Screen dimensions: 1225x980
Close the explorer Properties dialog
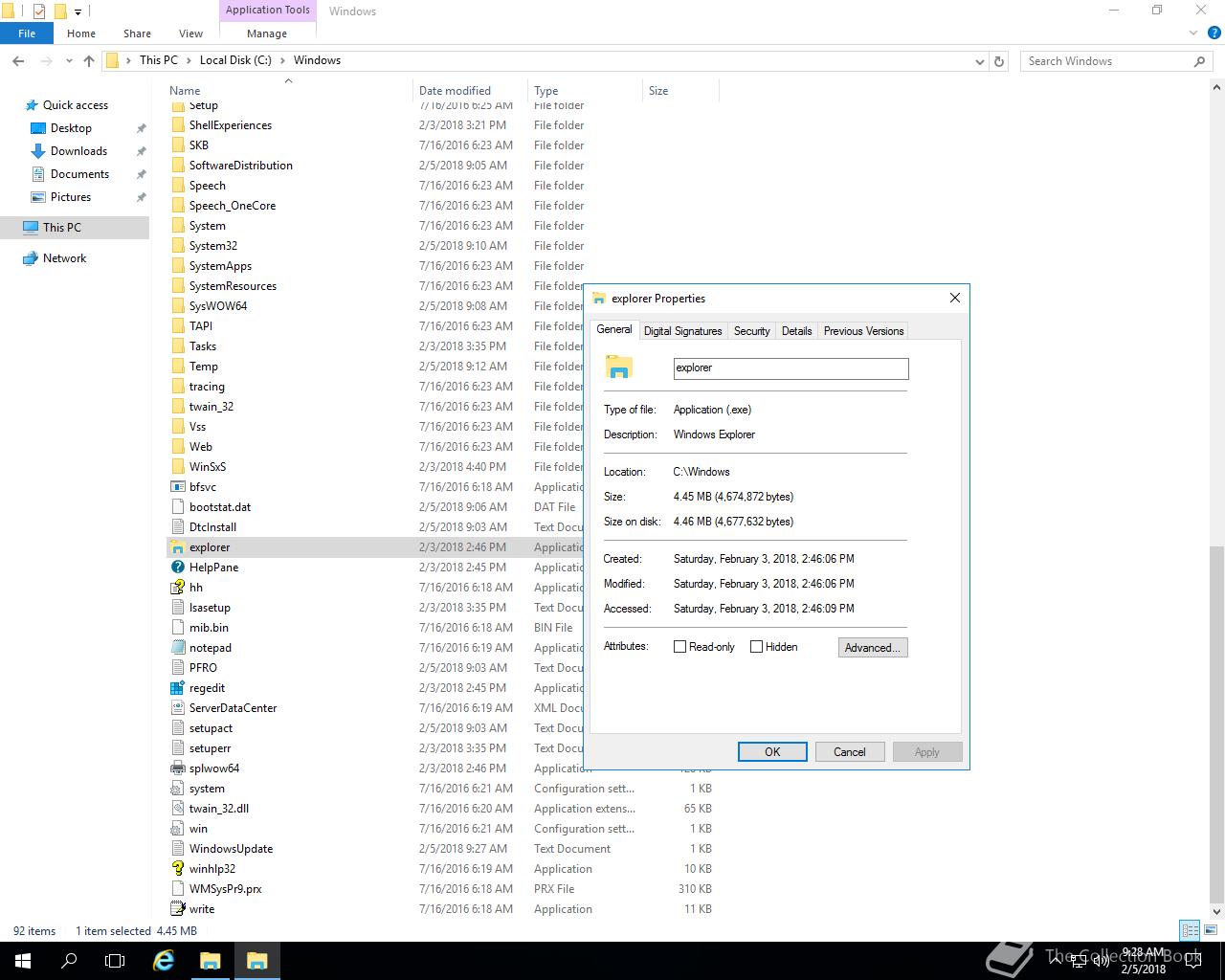[x=954, y=298]
